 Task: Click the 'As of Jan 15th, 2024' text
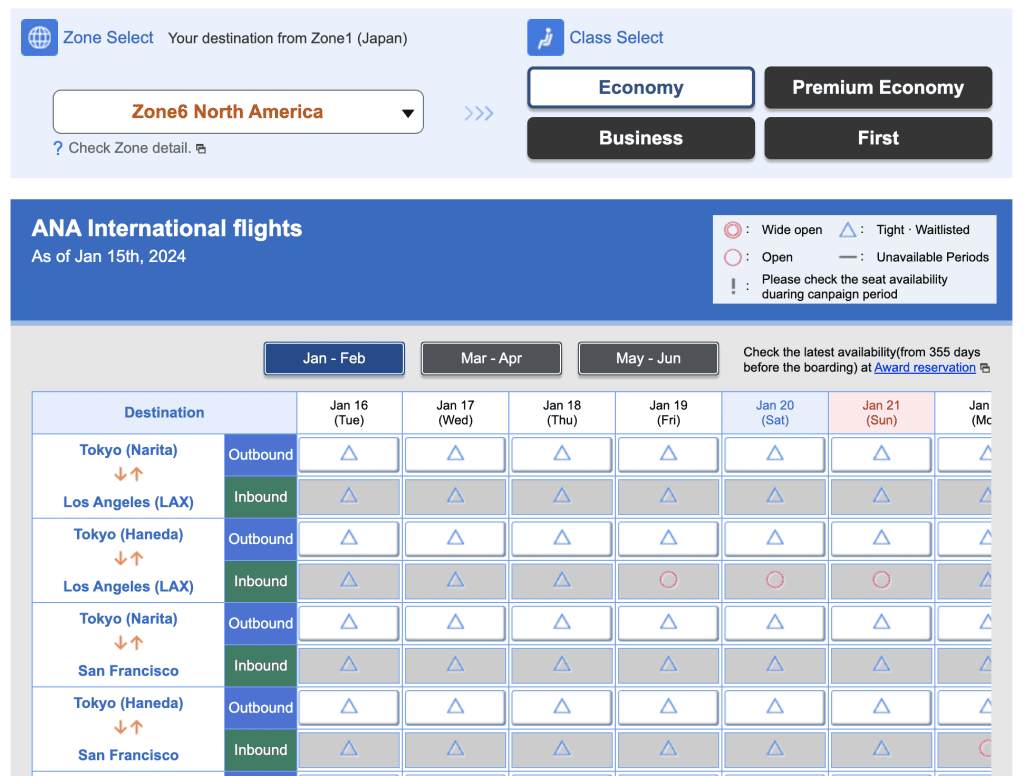[x=108, y=257]
